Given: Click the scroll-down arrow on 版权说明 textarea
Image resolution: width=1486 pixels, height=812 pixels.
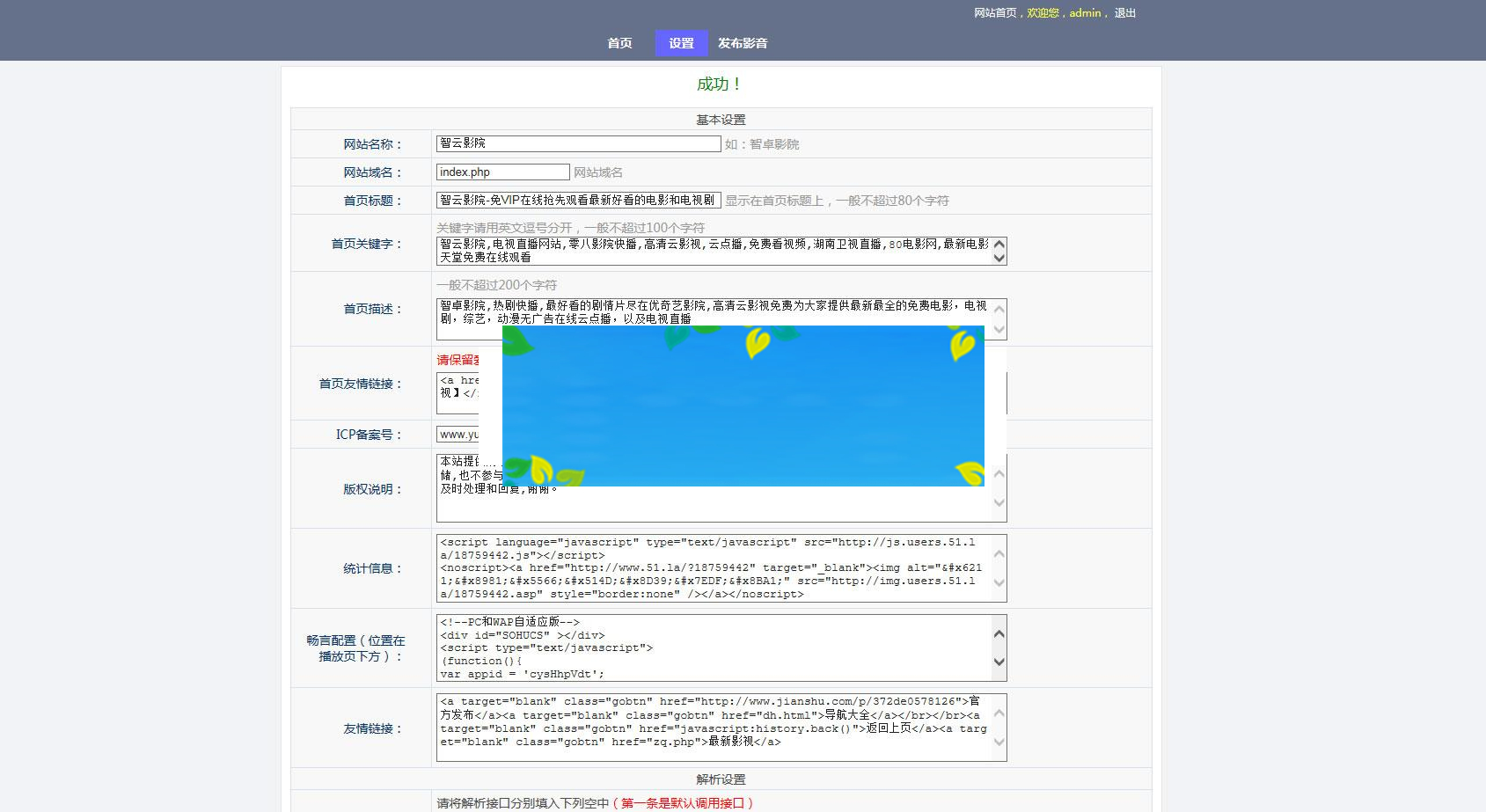Looking at the screenshot, I should pos(999,503).
